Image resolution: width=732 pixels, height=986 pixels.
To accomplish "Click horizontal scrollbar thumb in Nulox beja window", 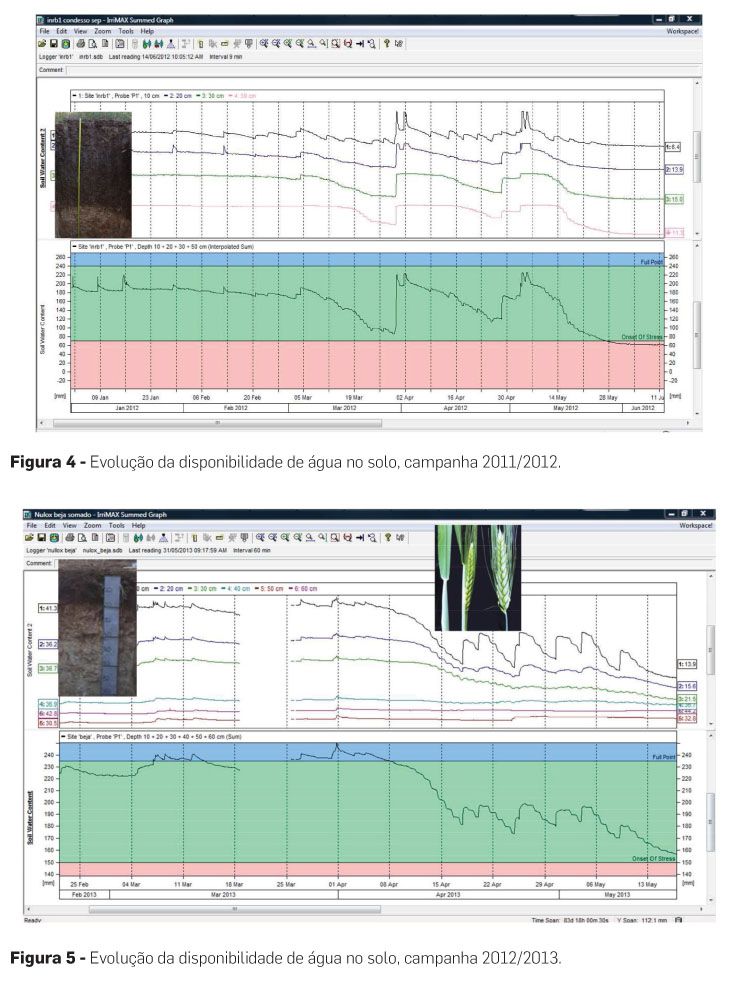I will pos(235,909).
